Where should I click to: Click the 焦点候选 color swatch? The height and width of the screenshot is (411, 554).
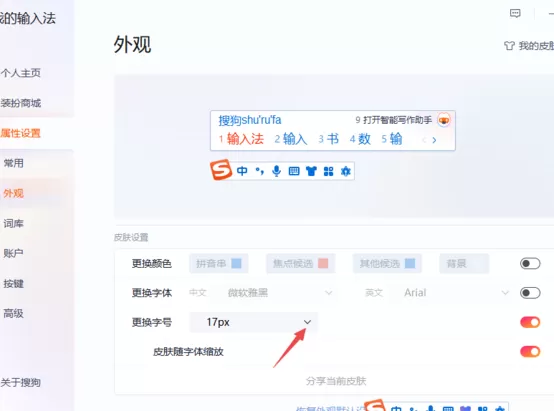[323, 263]
